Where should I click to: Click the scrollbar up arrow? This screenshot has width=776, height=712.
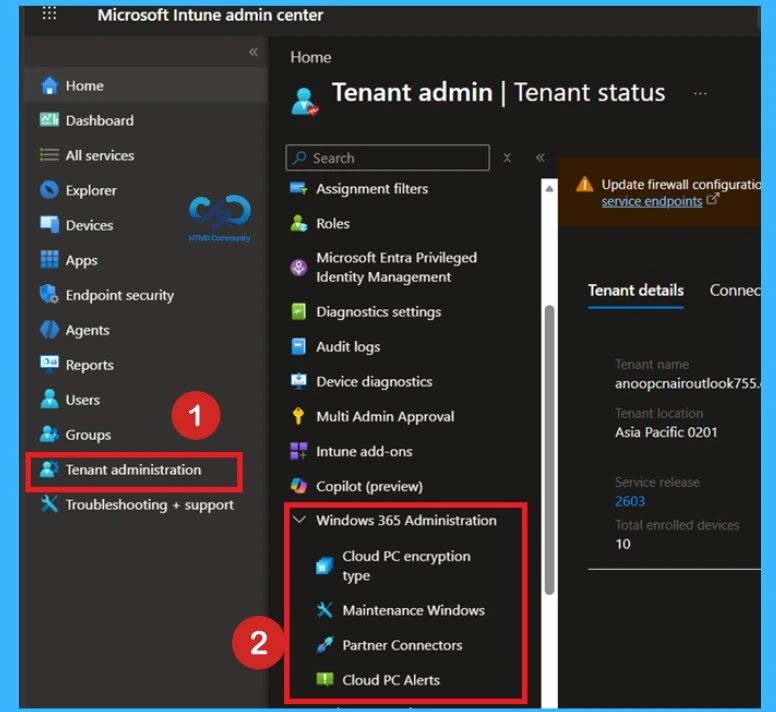(x=549, y=189)
